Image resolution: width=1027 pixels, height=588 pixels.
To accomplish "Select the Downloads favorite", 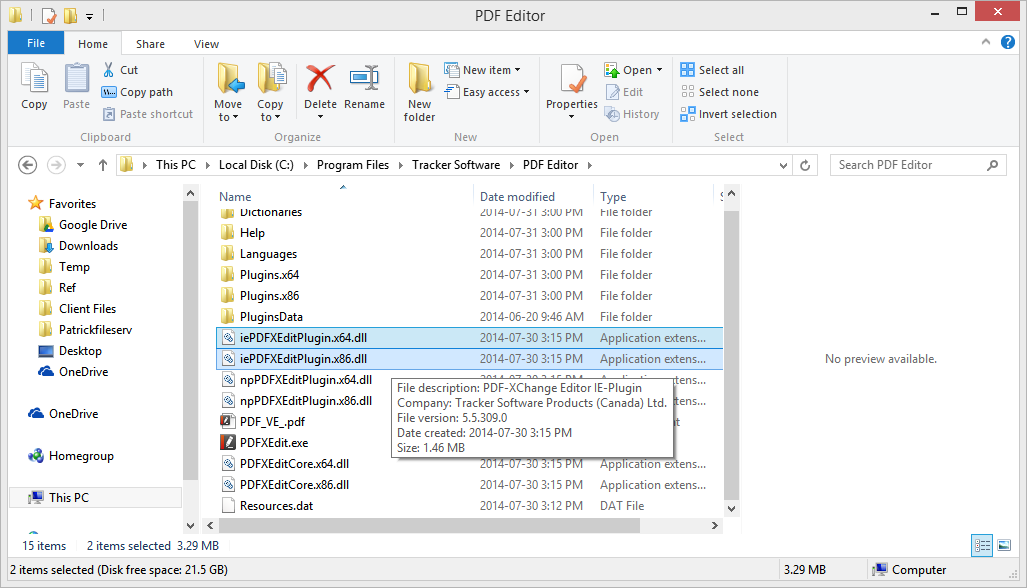I will pos(79,246).
